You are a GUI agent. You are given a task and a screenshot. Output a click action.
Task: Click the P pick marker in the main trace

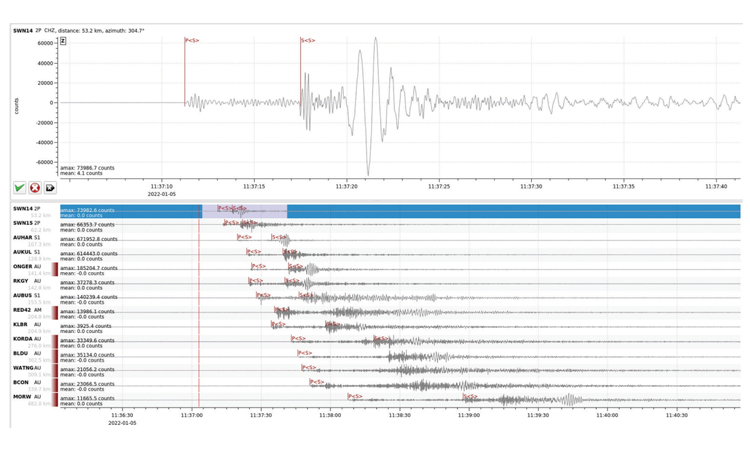[190, 41]
